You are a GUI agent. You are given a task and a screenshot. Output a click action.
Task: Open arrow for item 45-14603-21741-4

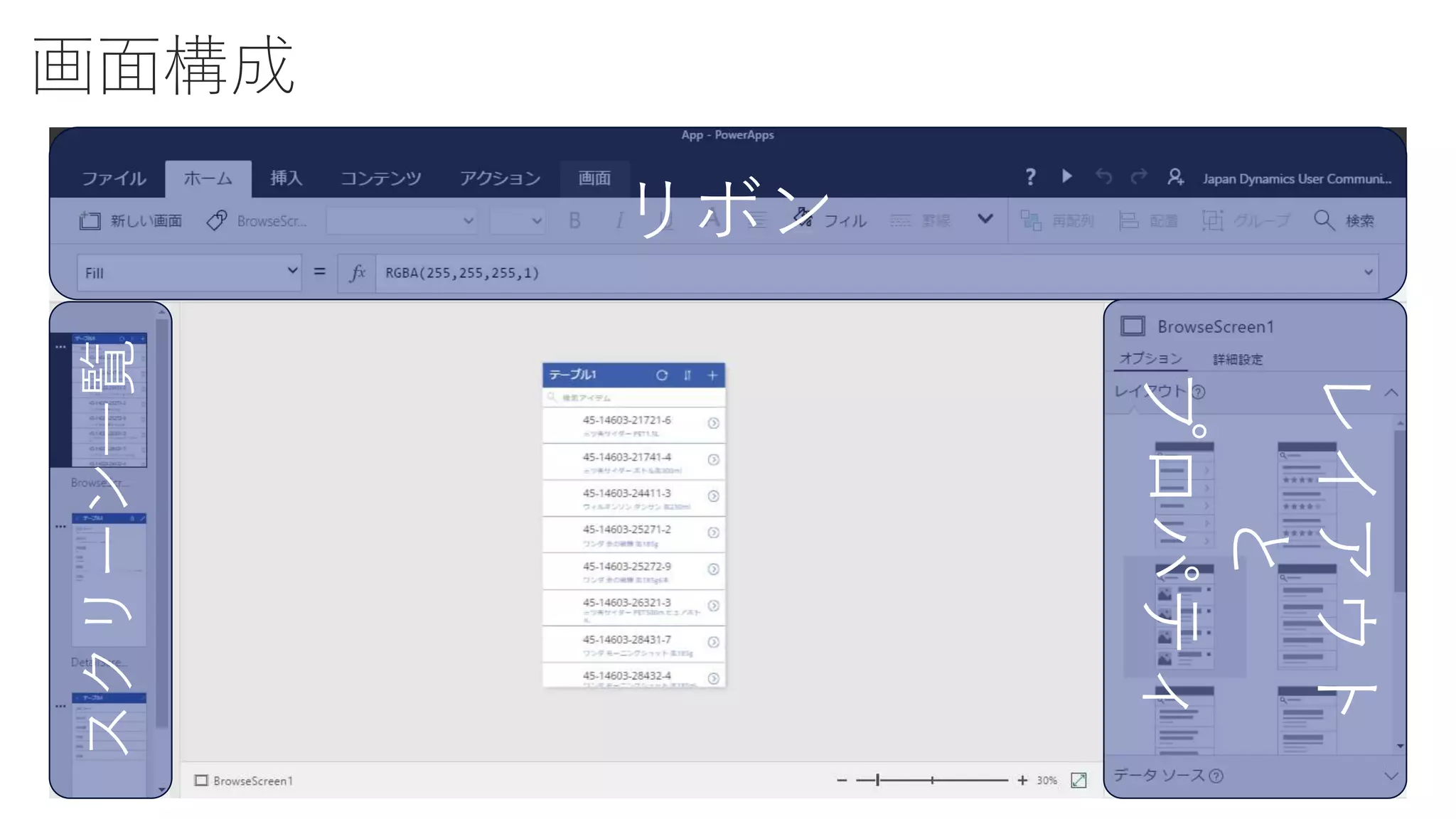[713, 459]
